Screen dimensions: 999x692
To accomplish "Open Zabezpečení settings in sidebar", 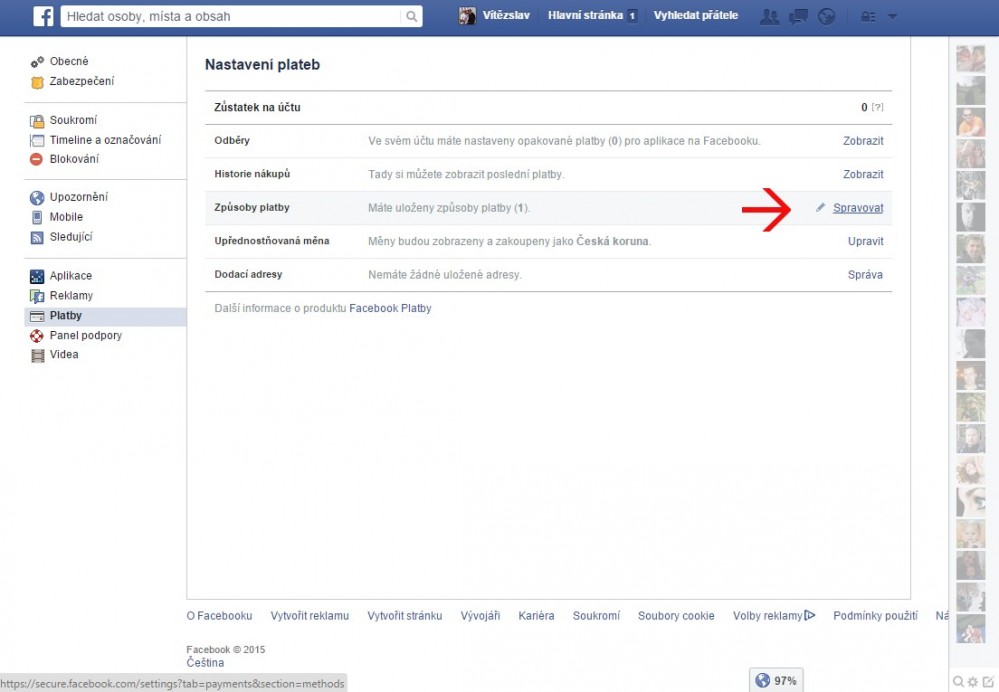I will (x=81, y=81).
